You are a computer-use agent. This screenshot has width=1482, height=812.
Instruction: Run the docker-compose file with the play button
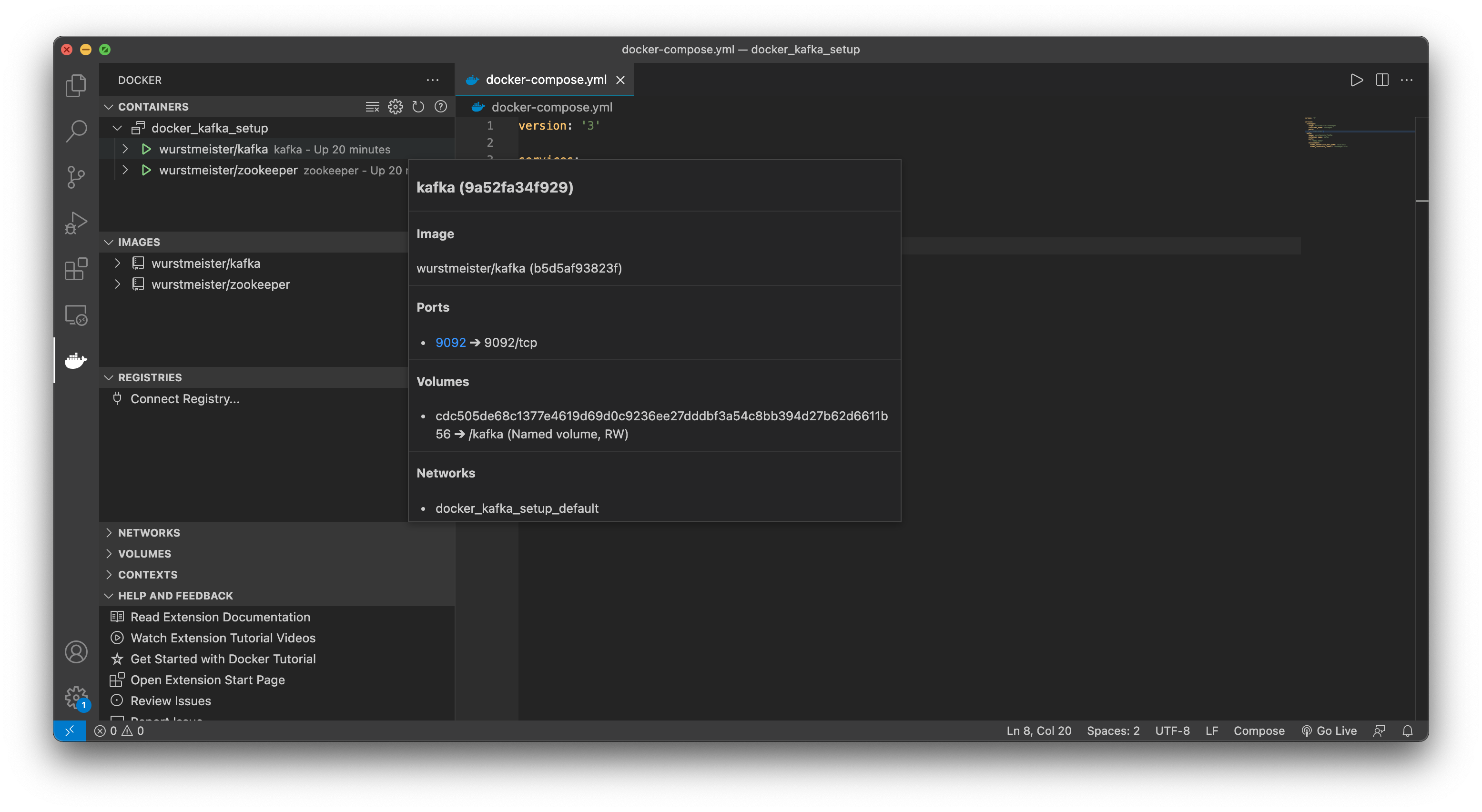pos(1356,80)
